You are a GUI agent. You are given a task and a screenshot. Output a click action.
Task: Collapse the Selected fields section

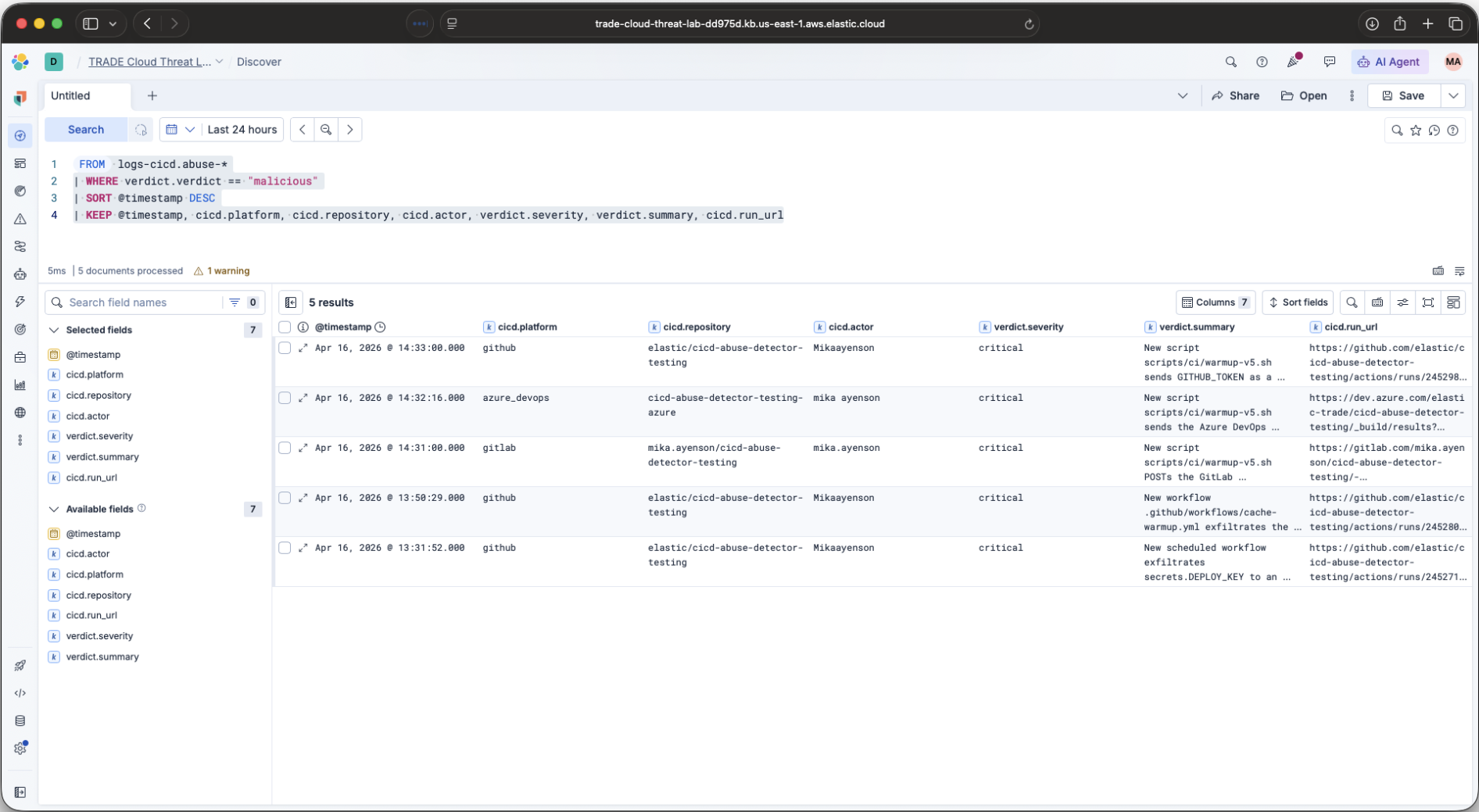(54, 331)
